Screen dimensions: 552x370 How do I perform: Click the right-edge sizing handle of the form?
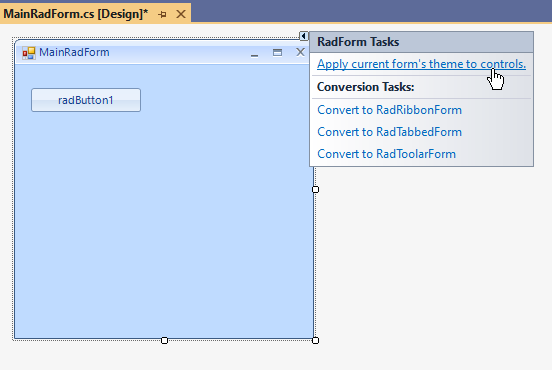coord(315,189)
